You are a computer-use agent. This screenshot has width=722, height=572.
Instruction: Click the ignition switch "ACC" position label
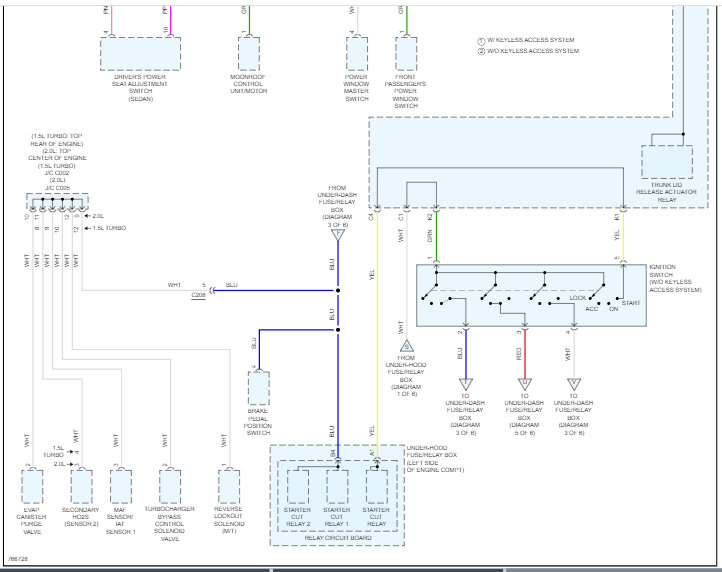(592, 309)
